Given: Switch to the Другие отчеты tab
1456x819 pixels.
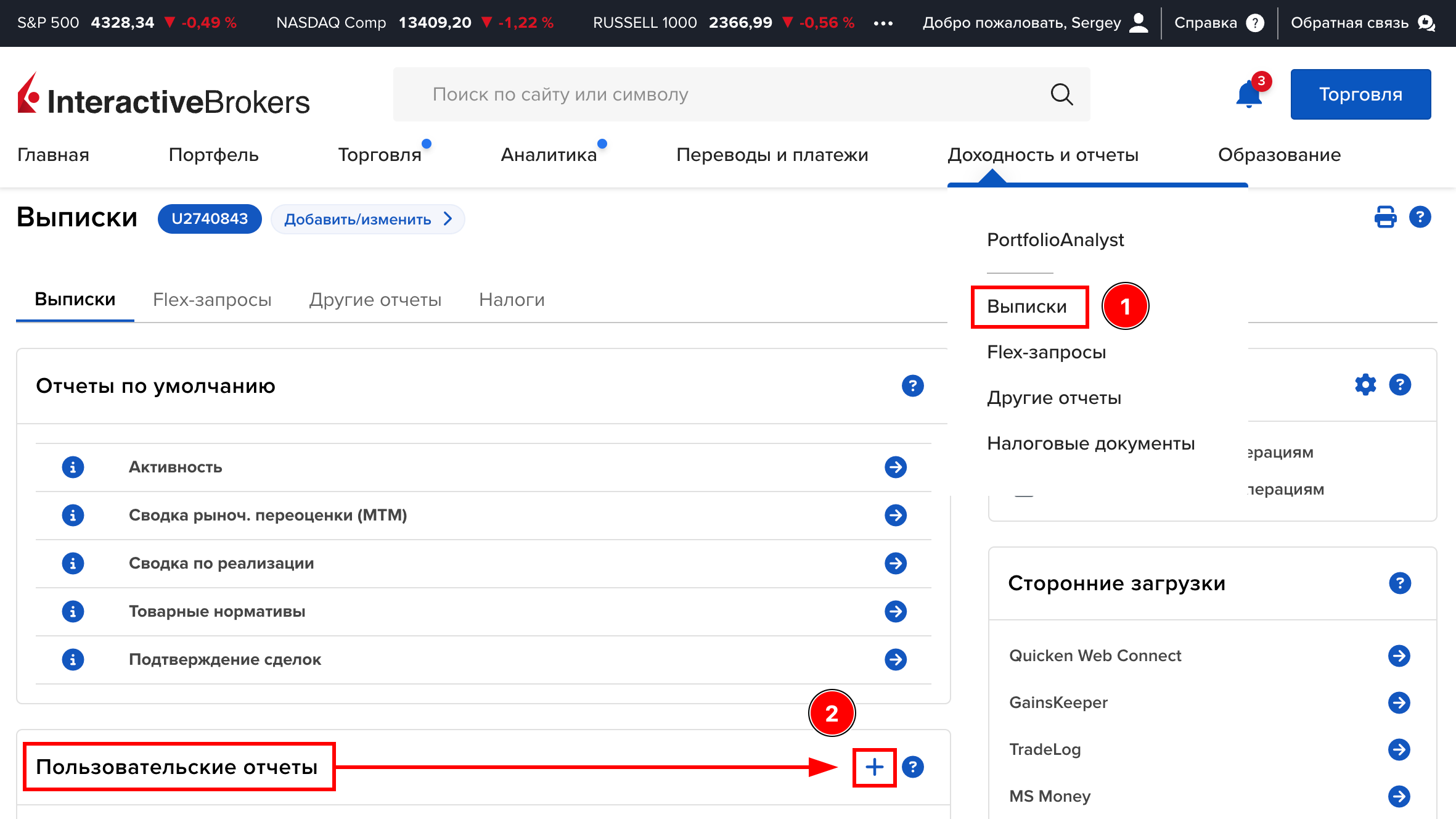Looking at the screenshot, I should point(375,300).
